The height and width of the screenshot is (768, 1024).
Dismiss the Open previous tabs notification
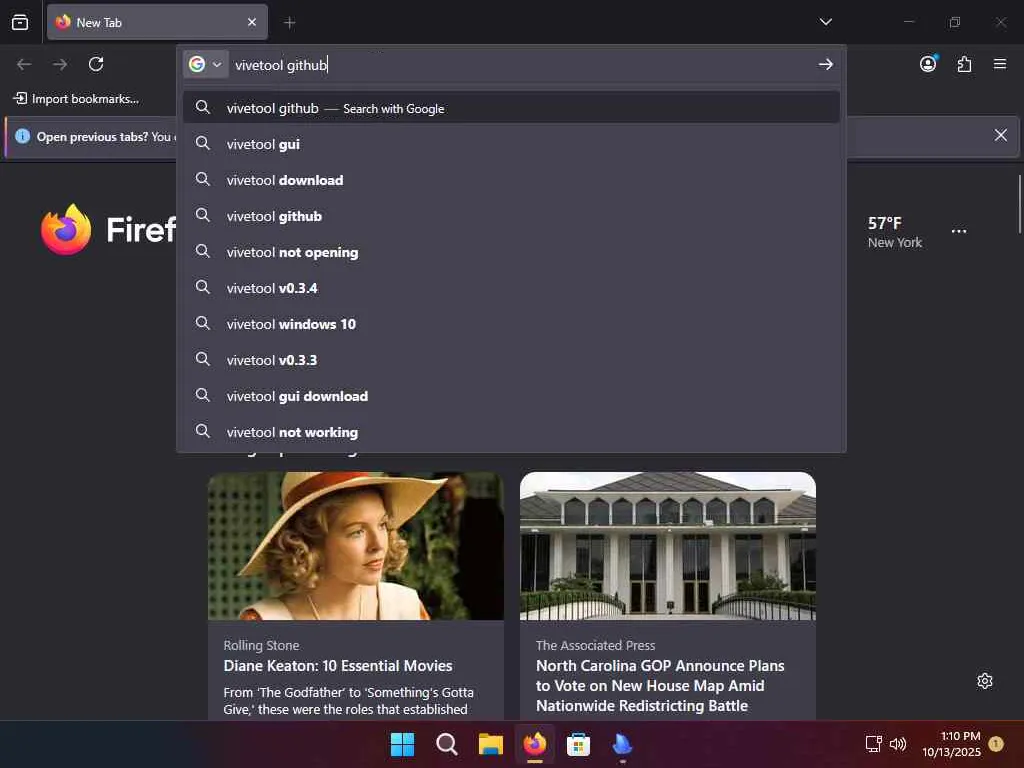tap(1000, 135)
